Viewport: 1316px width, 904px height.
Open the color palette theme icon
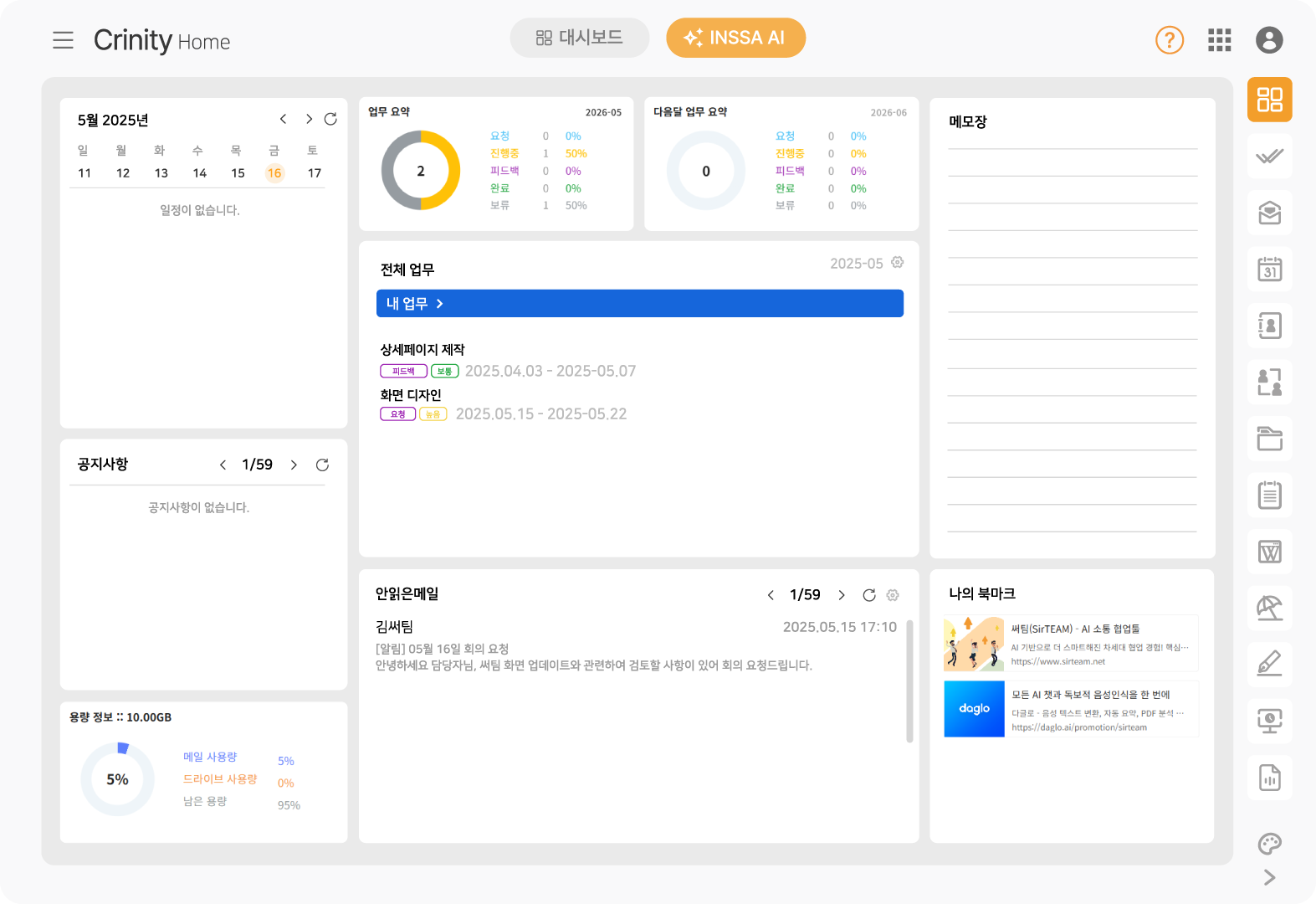[x=1269, y=844]
